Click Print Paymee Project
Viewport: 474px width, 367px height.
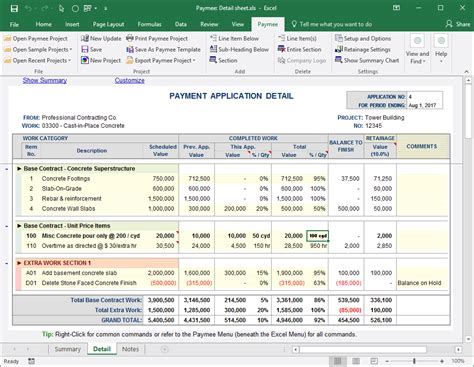(157, 39)
